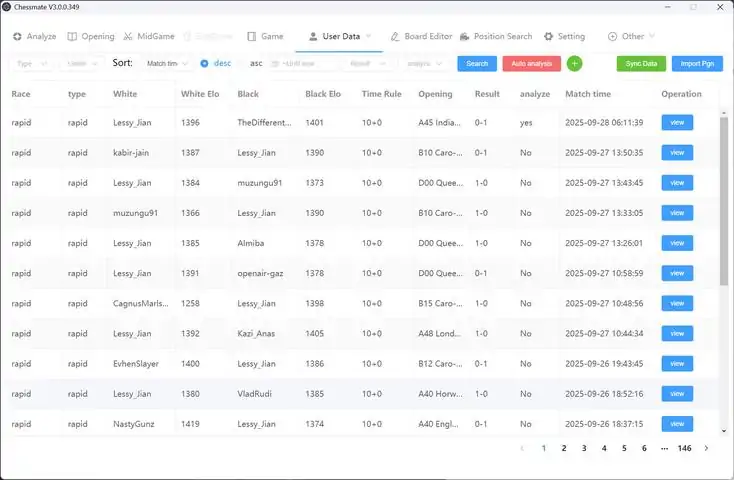The width and height of the screenshot is (734, 480).
Task: Click the Import Pgn button
Action: [697, 63]
